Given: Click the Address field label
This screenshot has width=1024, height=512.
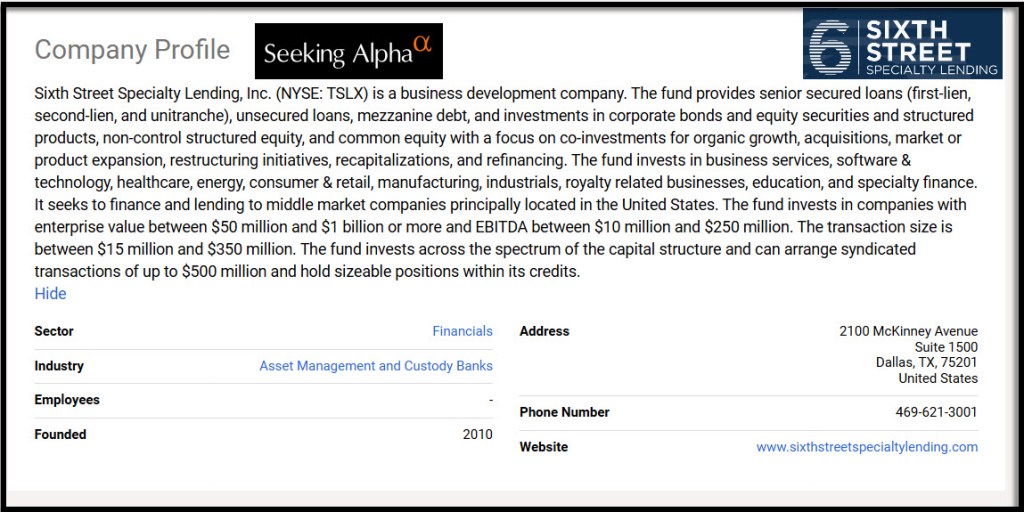Looking at the screenshot, I should coord(544,331).
